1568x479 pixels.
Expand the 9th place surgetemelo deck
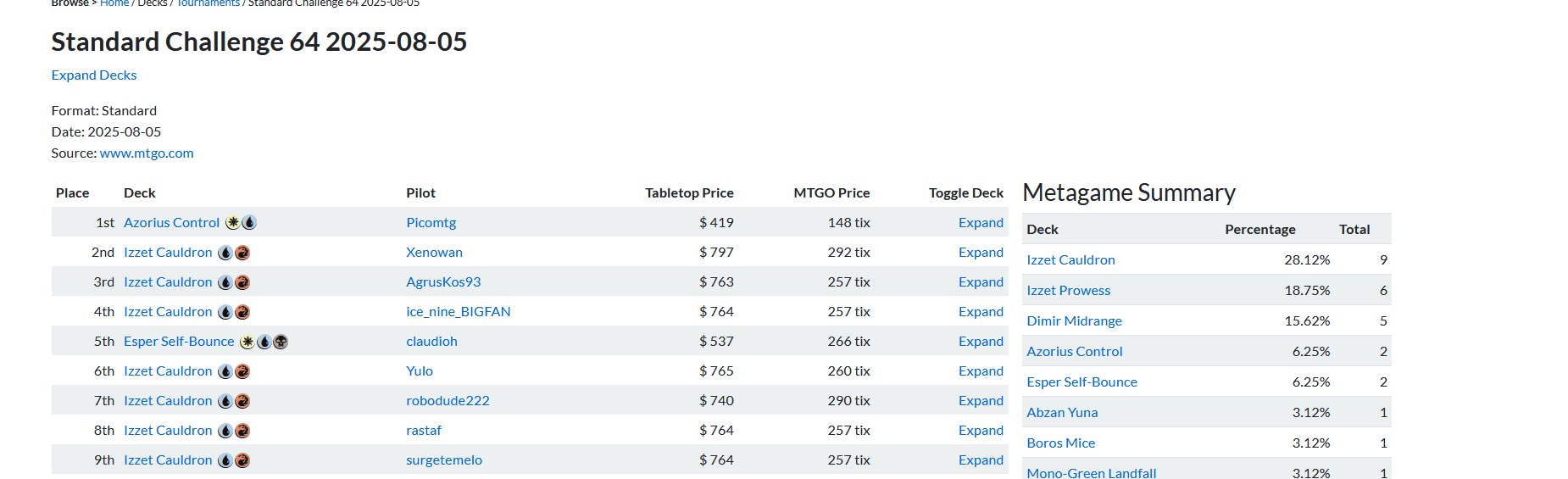[x=981, y=460]
